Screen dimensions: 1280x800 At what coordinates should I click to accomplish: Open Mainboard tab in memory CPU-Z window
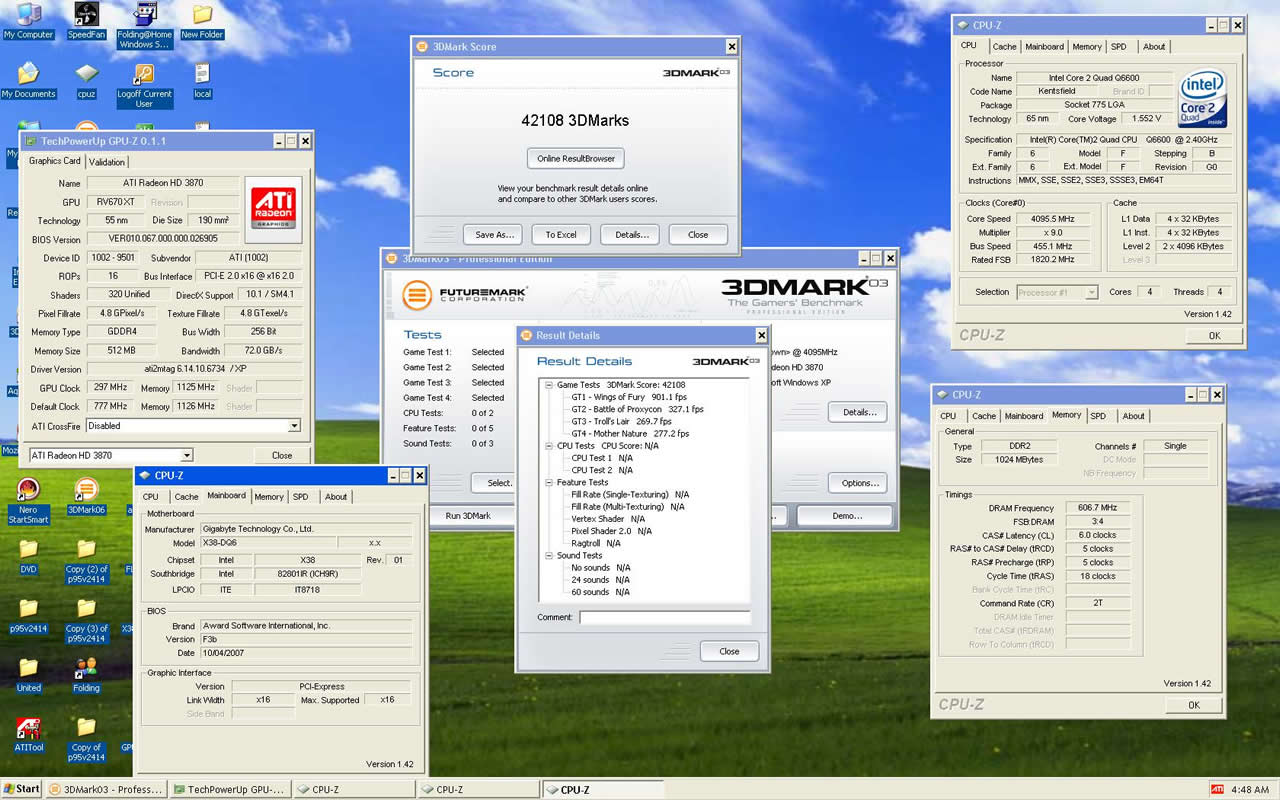[x=1024, y=416]
